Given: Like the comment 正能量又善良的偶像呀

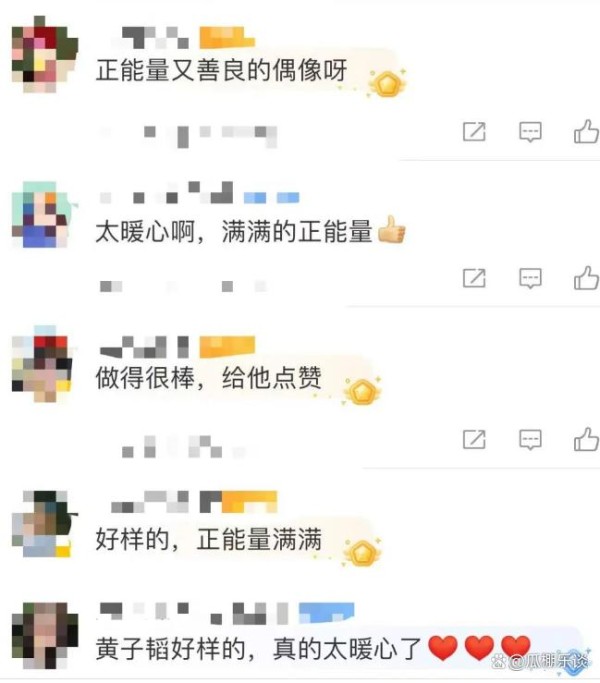Looking at the screenshot, I should click(586, 132).
